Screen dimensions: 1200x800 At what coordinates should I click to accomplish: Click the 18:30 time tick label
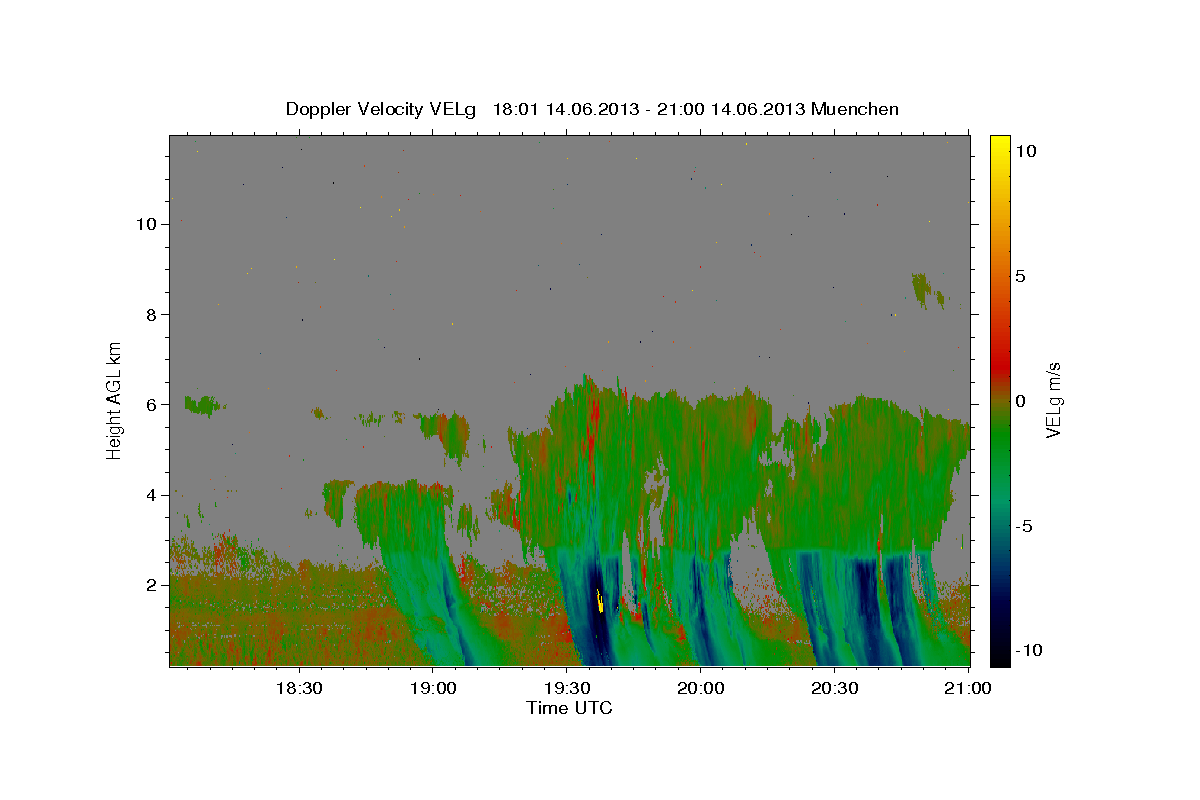[x=298, y=688]
